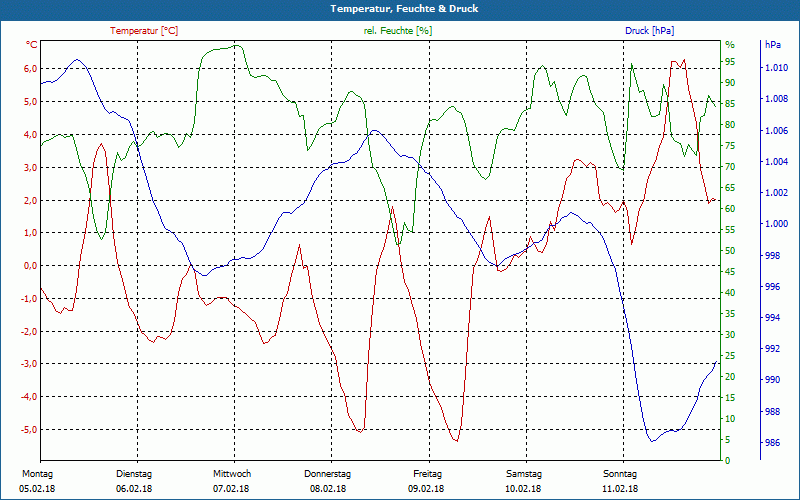Click the 1.000 value on the pressure axis

(x=776, y=224)
